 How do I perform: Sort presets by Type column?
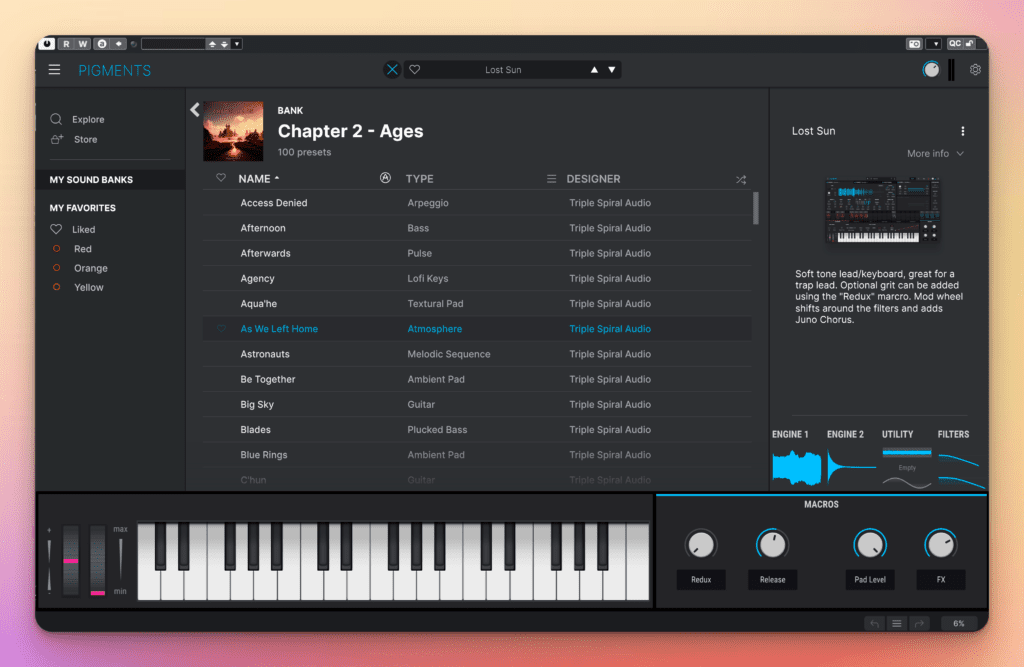pos(419,178)
